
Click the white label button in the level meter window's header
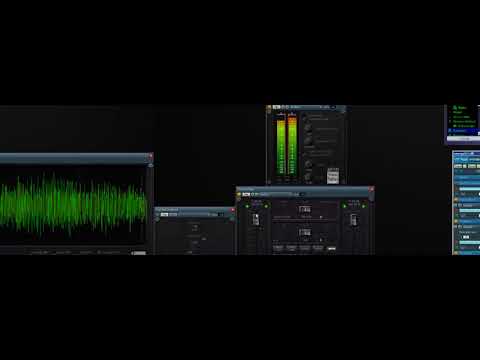pyautogui.click(x=276, y=107)
